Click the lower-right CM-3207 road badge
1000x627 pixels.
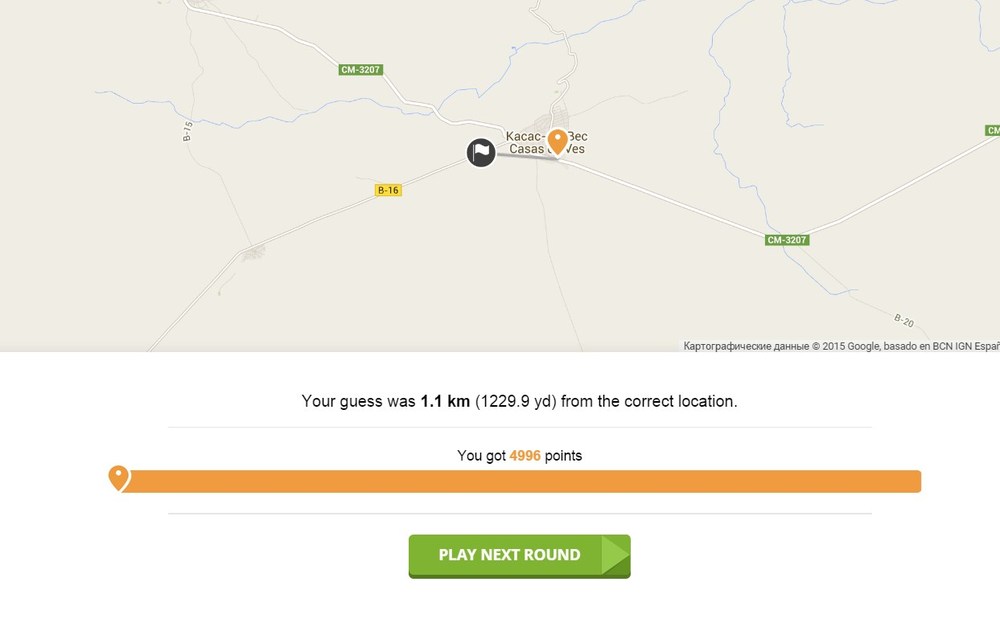point(787,240)
